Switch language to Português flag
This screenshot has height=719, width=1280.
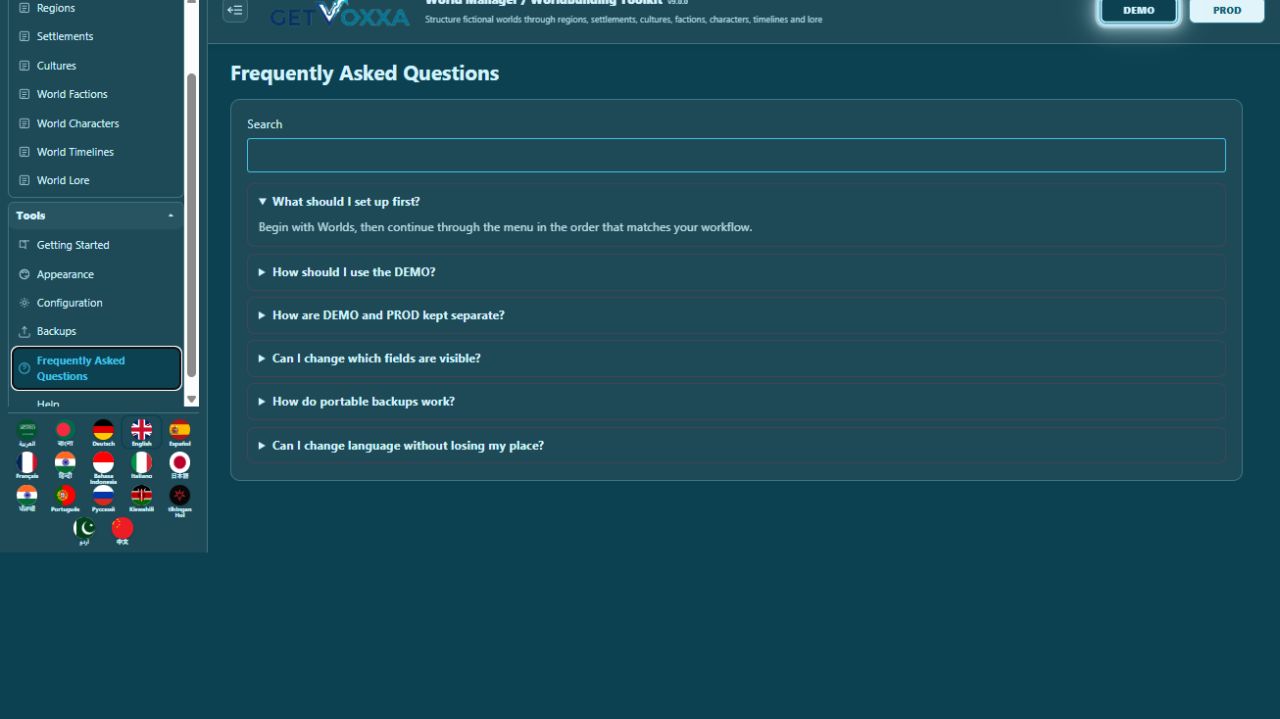coord(65,498)
